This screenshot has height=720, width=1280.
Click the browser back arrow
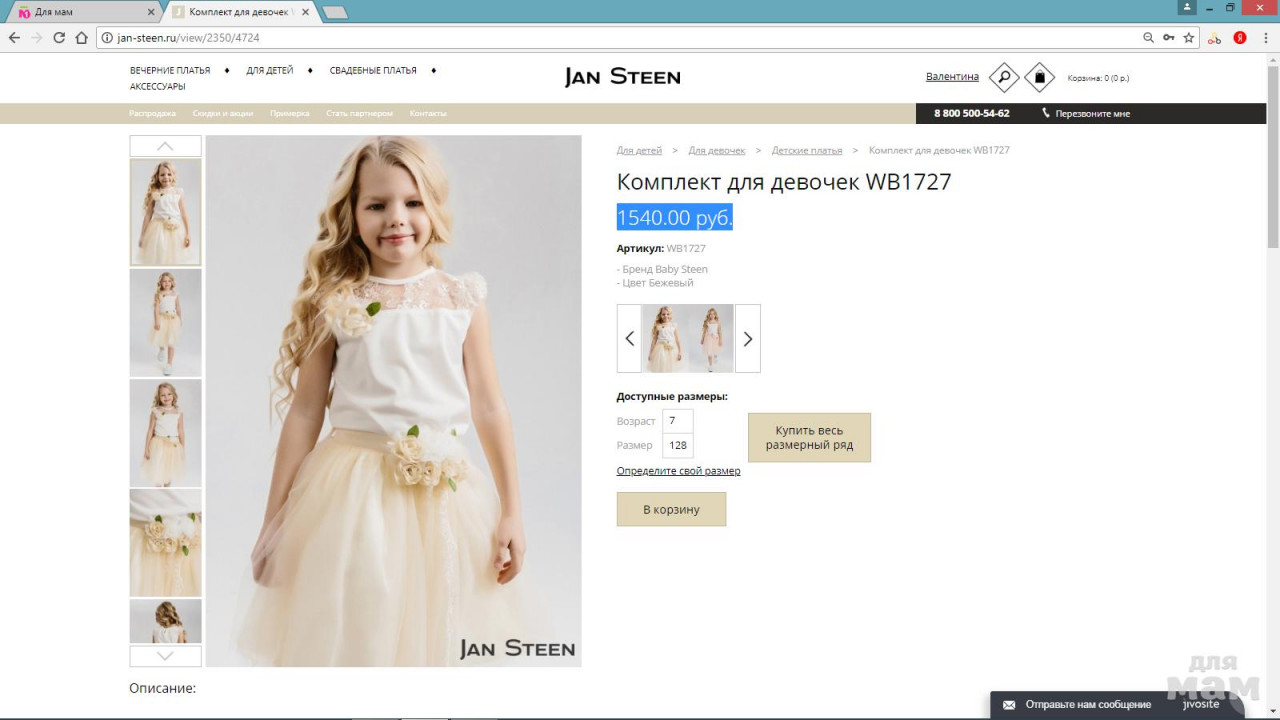(14, 38)
